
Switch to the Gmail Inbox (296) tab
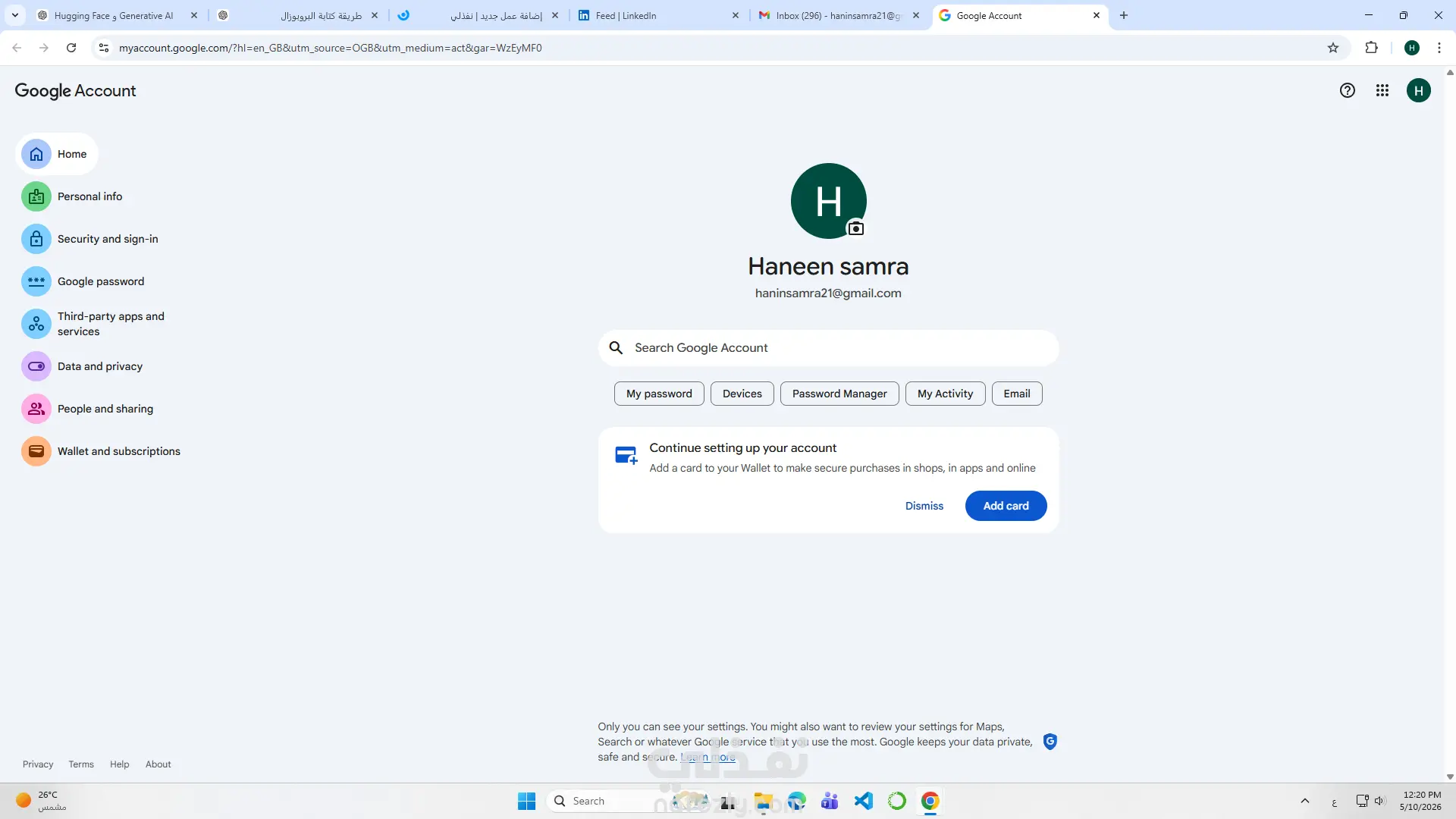pos(839,15)
